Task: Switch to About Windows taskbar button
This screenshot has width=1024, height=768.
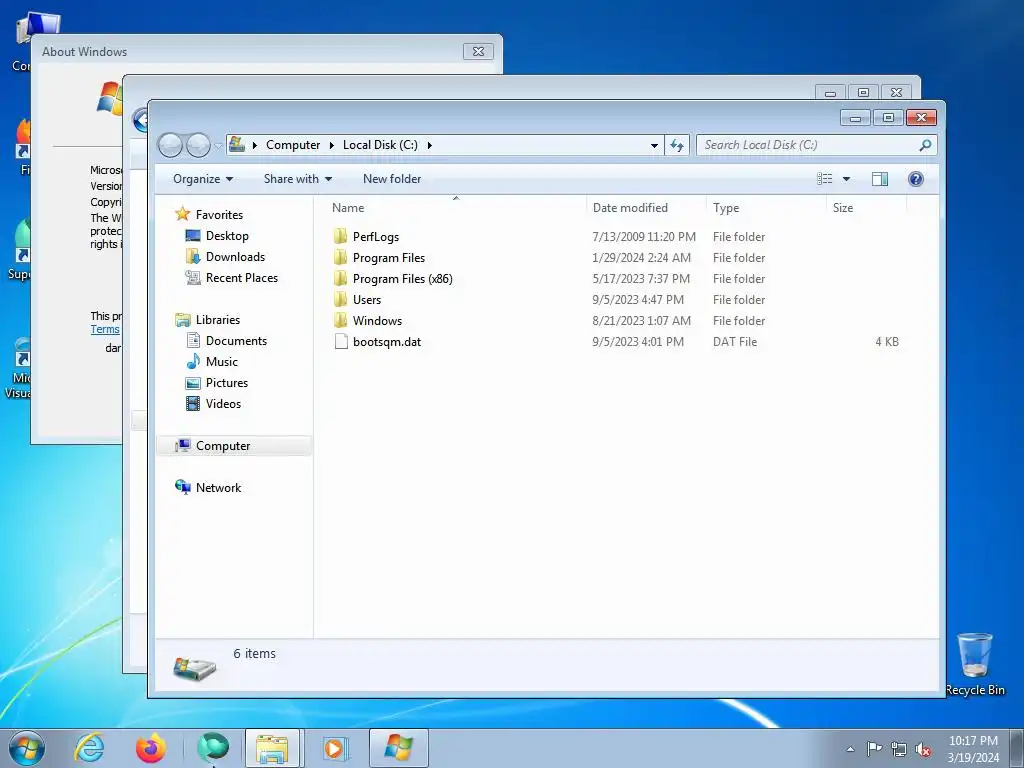Action: coord(398,748)
